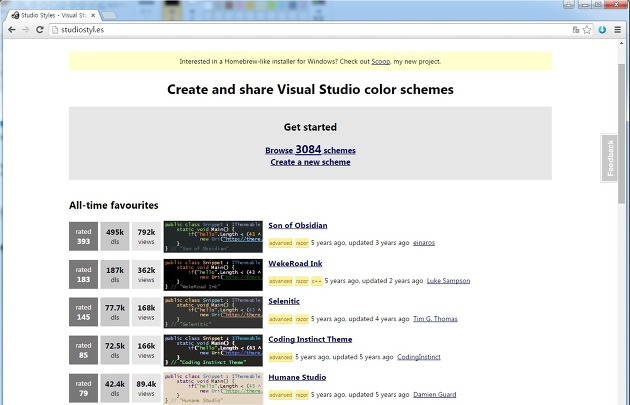This screenshot has height=405, width=630.
Task: Click the scrollbar up arrow
Action: (622, 43)
